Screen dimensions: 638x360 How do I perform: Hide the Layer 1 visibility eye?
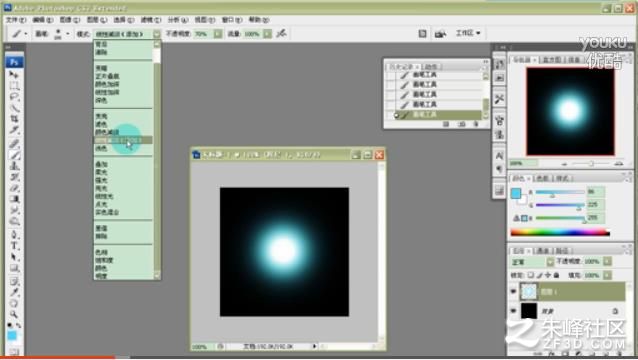click(513, 292)
